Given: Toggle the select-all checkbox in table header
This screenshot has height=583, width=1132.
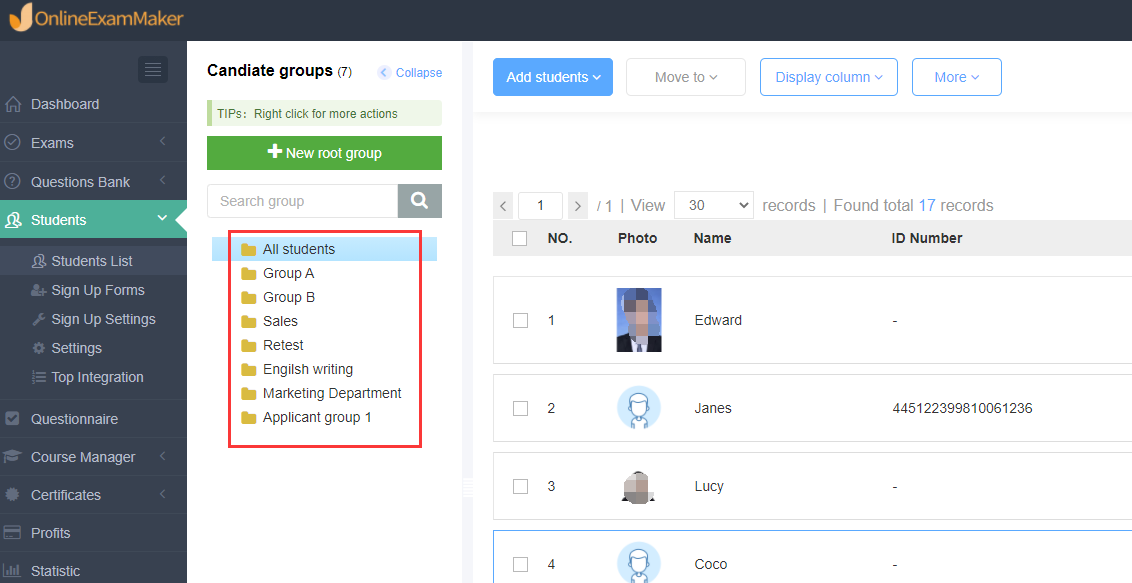Looking at the screenshot, I should click(519, 238).
